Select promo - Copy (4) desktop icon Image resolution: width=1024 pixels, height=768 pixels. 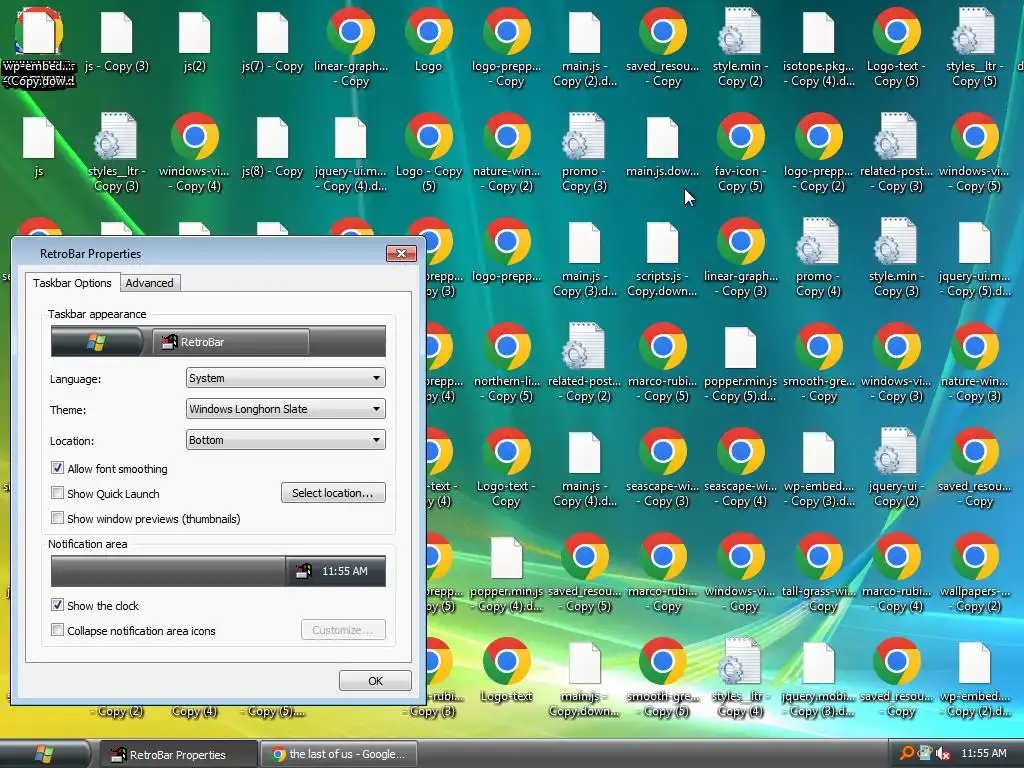point(818,258)
